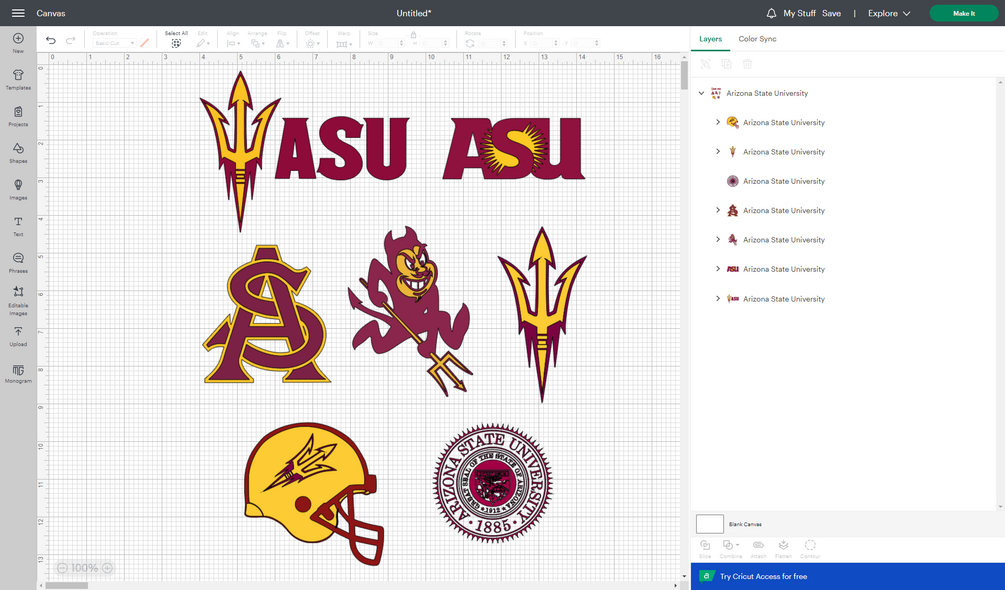The image size is (1005, 590).
Task: Expand the bottom trident ASU layer
Action: point(718,298)
